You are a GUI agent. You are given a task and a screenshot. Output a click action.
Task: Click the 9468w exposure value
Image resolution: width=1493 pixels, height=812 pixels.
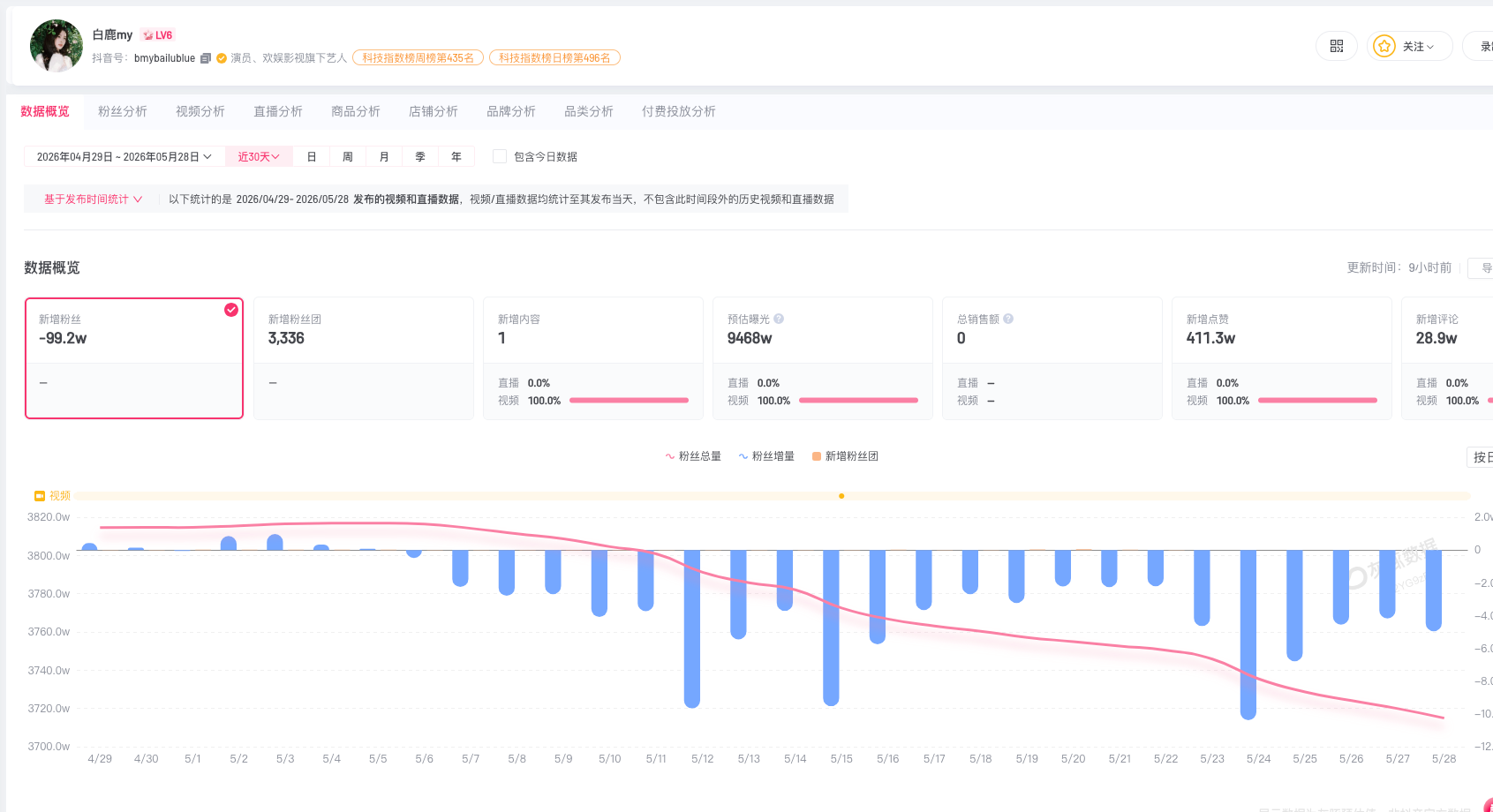coord(750,338)
